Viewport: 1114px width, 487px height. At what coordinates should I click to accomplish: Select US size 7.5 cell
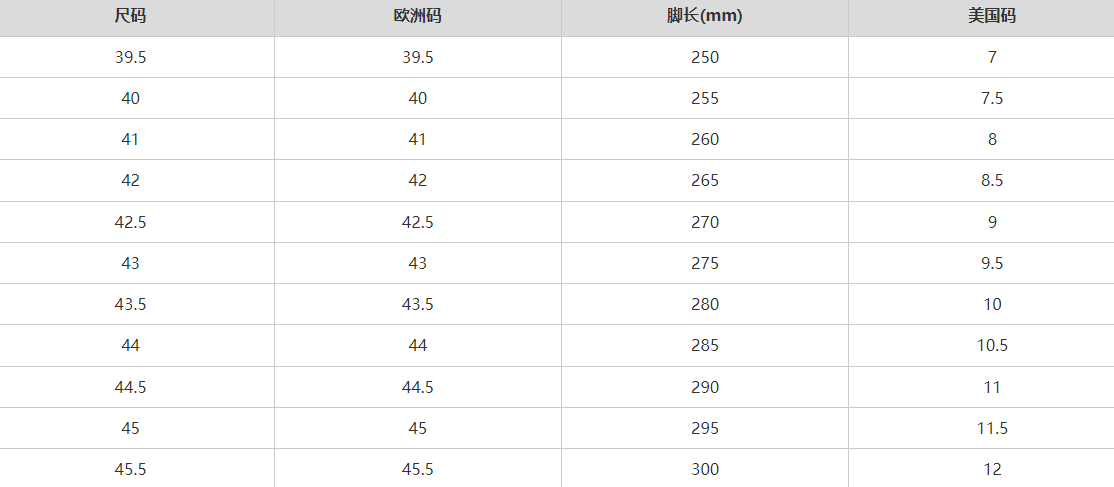pos(992,98)
